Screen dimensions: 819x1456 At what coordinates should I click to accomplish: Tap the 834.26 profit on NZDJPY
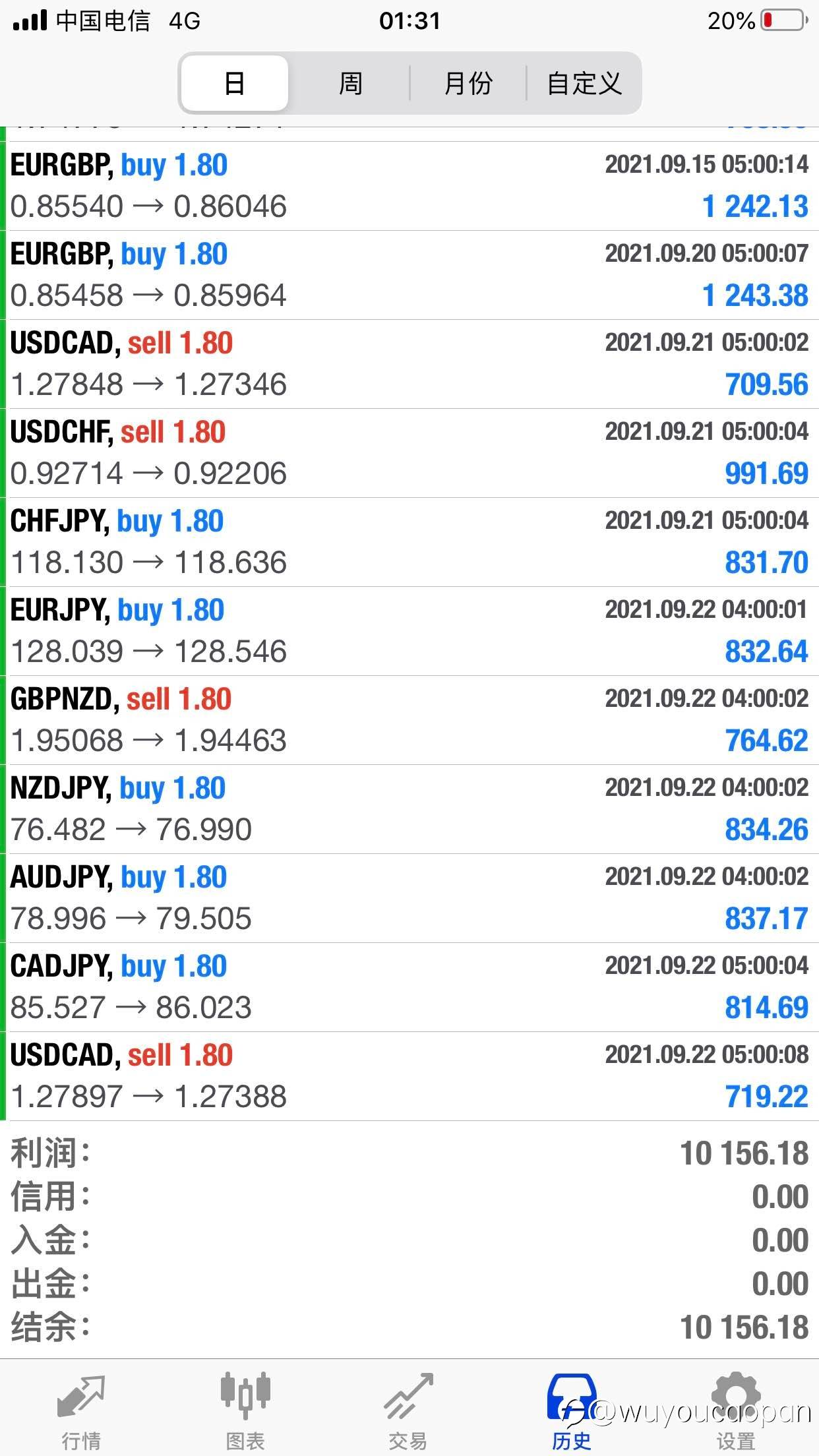[x=766, y=830]
